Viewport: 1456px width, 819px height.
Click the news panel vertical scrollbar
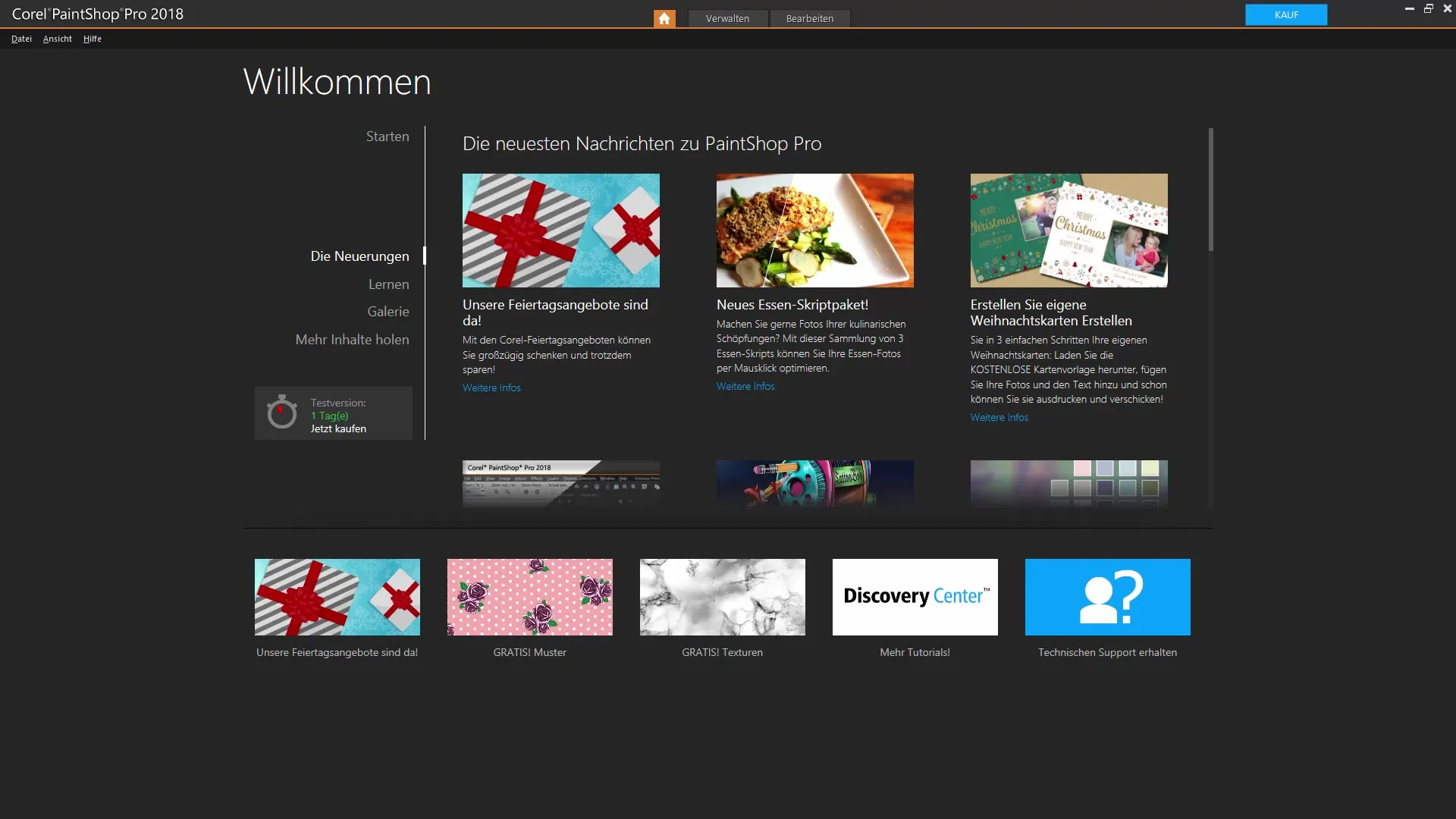[x=1211, y=190]
